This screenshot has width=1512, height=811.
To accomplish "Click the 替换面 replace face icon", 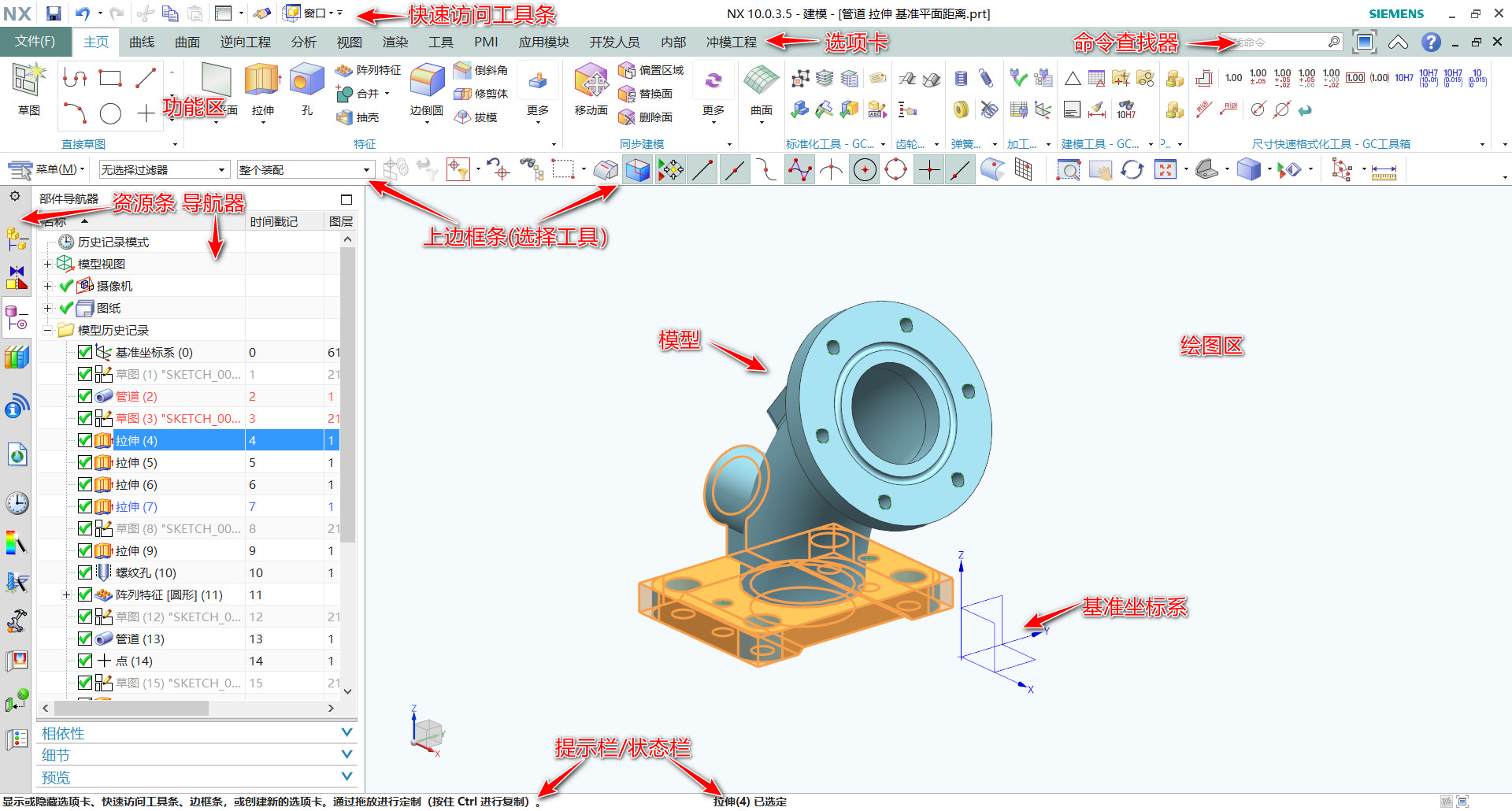I will coord(627,94).
